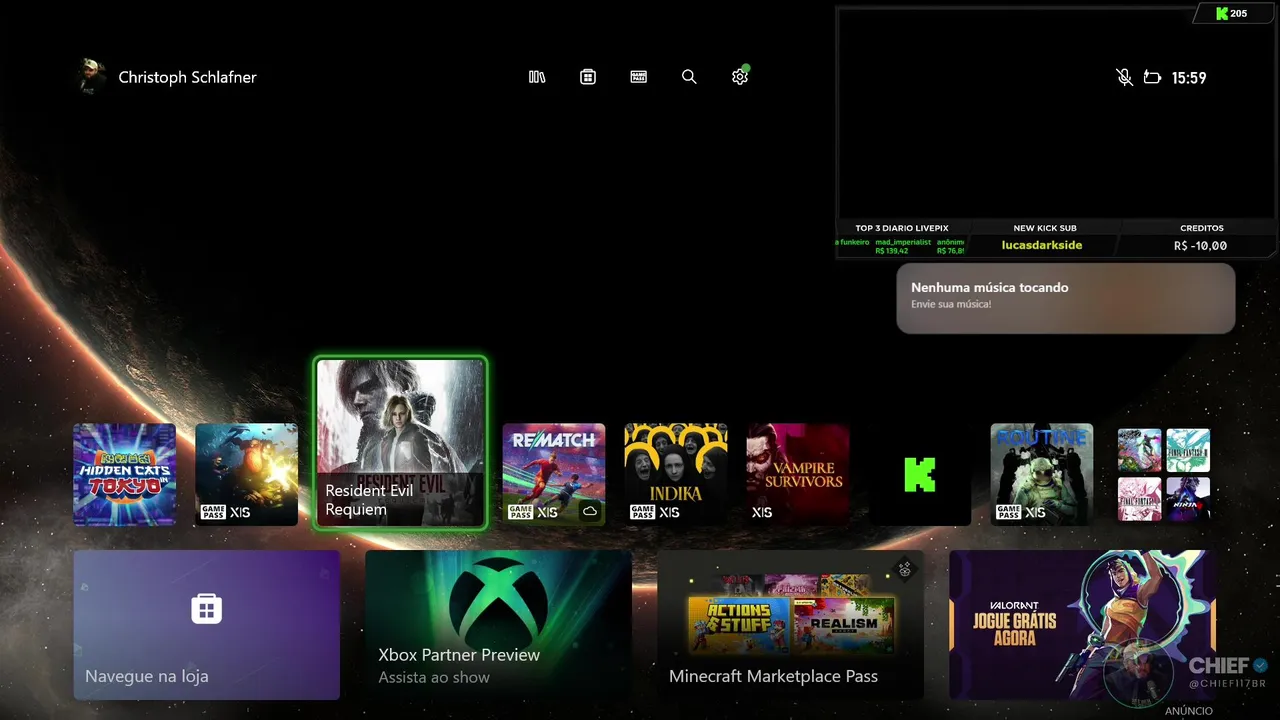Open Navegue na loja store card
This screenshot has height=720, width=1280.
pyautogui.click(x=207, y=625)
